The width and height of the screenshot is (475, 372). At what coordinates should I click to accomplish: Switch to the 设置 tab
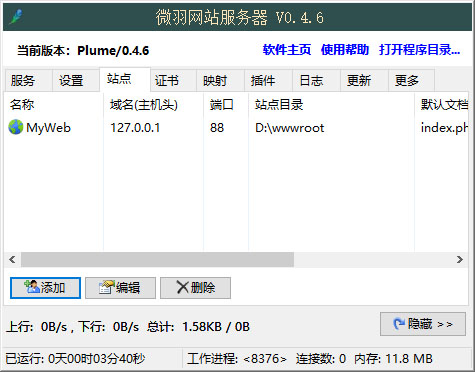(76, 80)
